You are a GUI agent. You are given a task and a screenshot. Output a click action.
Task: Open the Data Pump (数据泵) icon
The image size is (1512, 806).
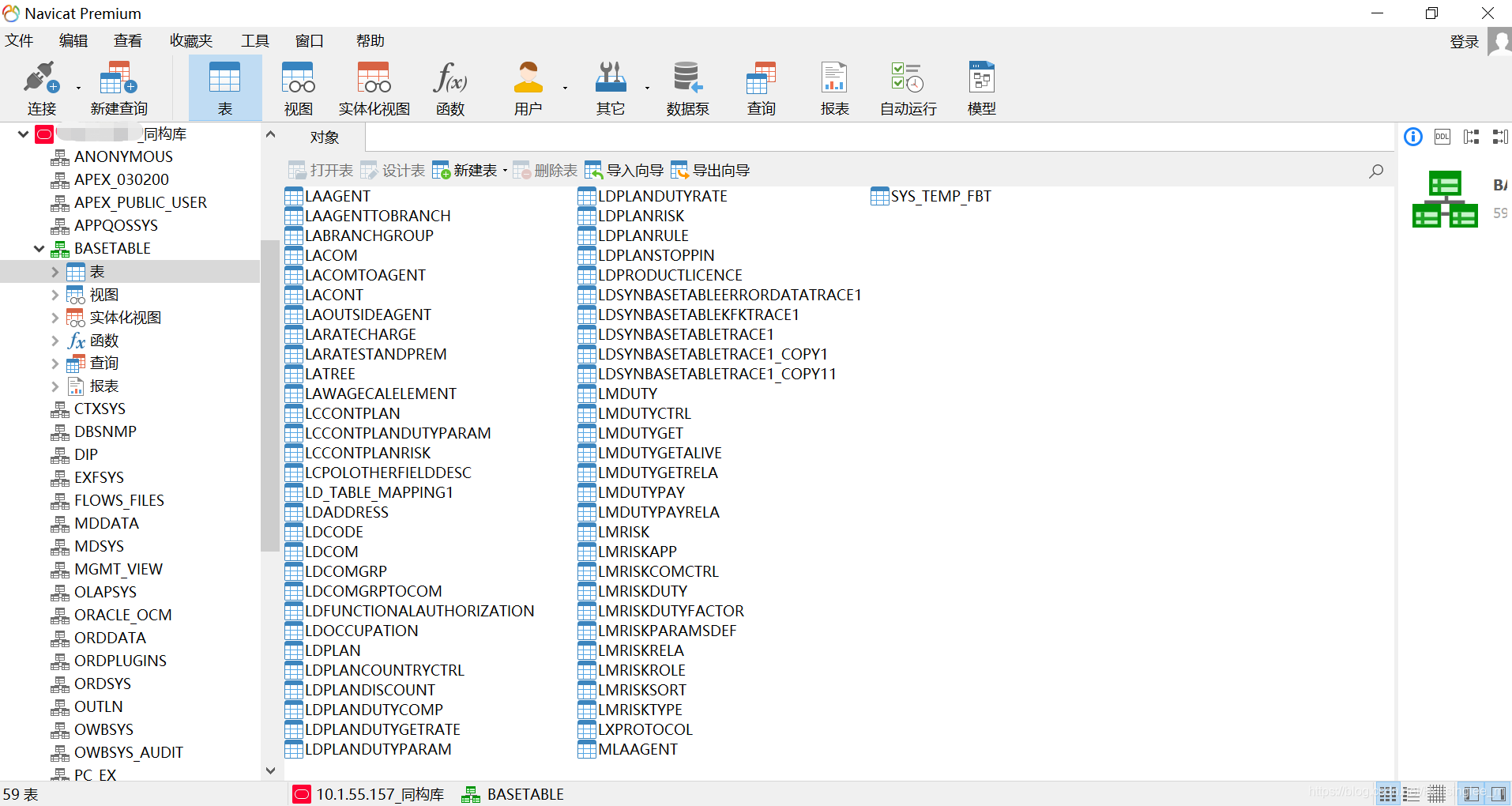[687, 88]
